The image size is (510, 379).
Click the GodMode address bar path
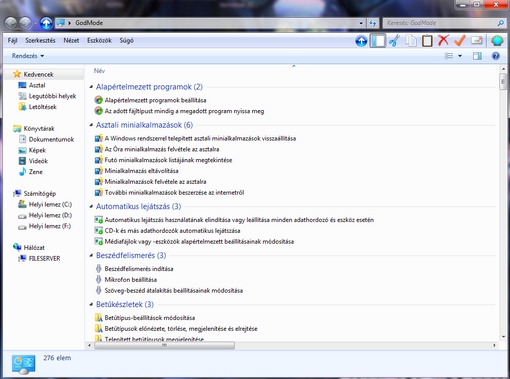pos(89,23)
